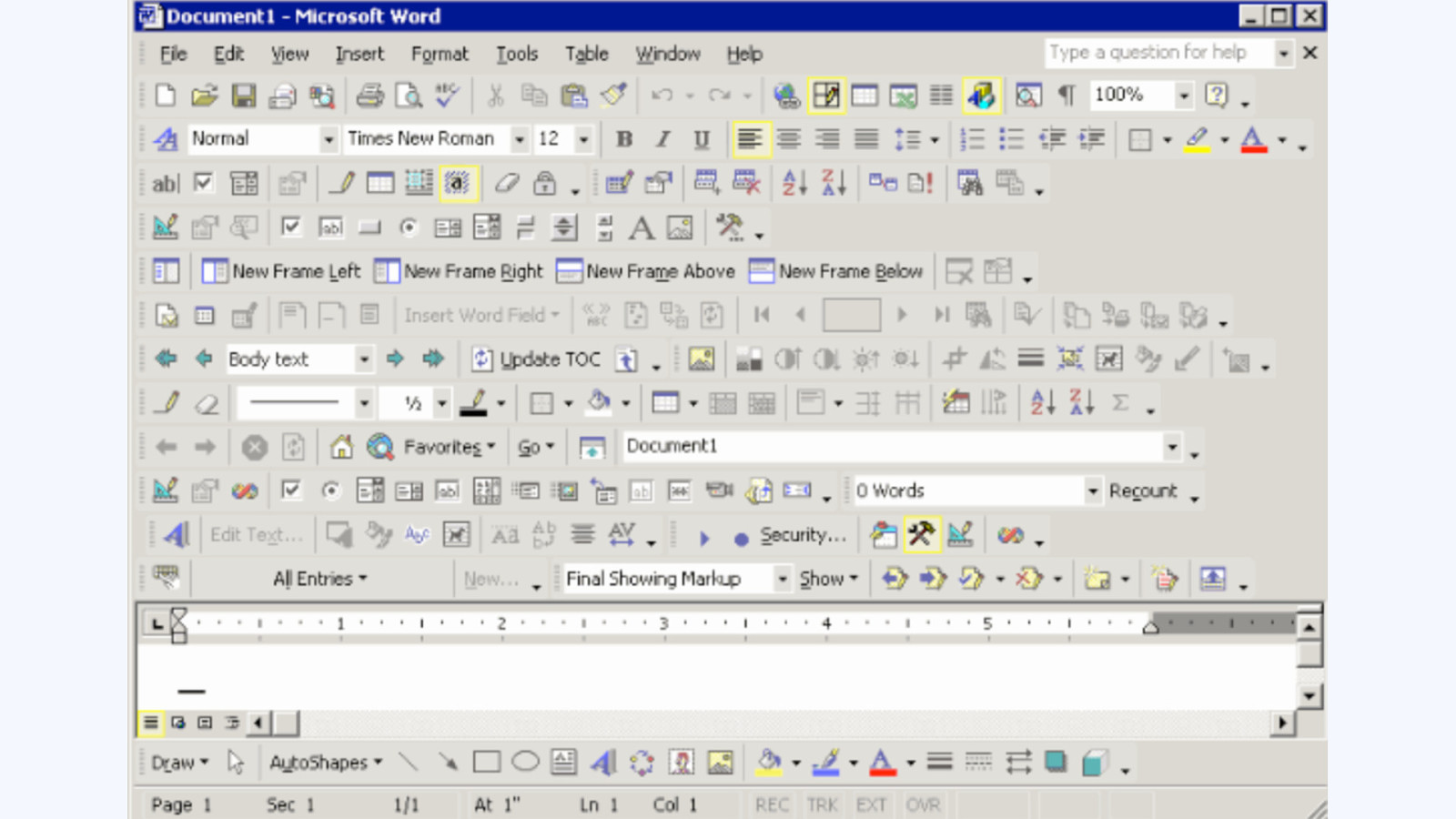Click red Font Color button on Formatting toolbar

(x=1254, y=139)
